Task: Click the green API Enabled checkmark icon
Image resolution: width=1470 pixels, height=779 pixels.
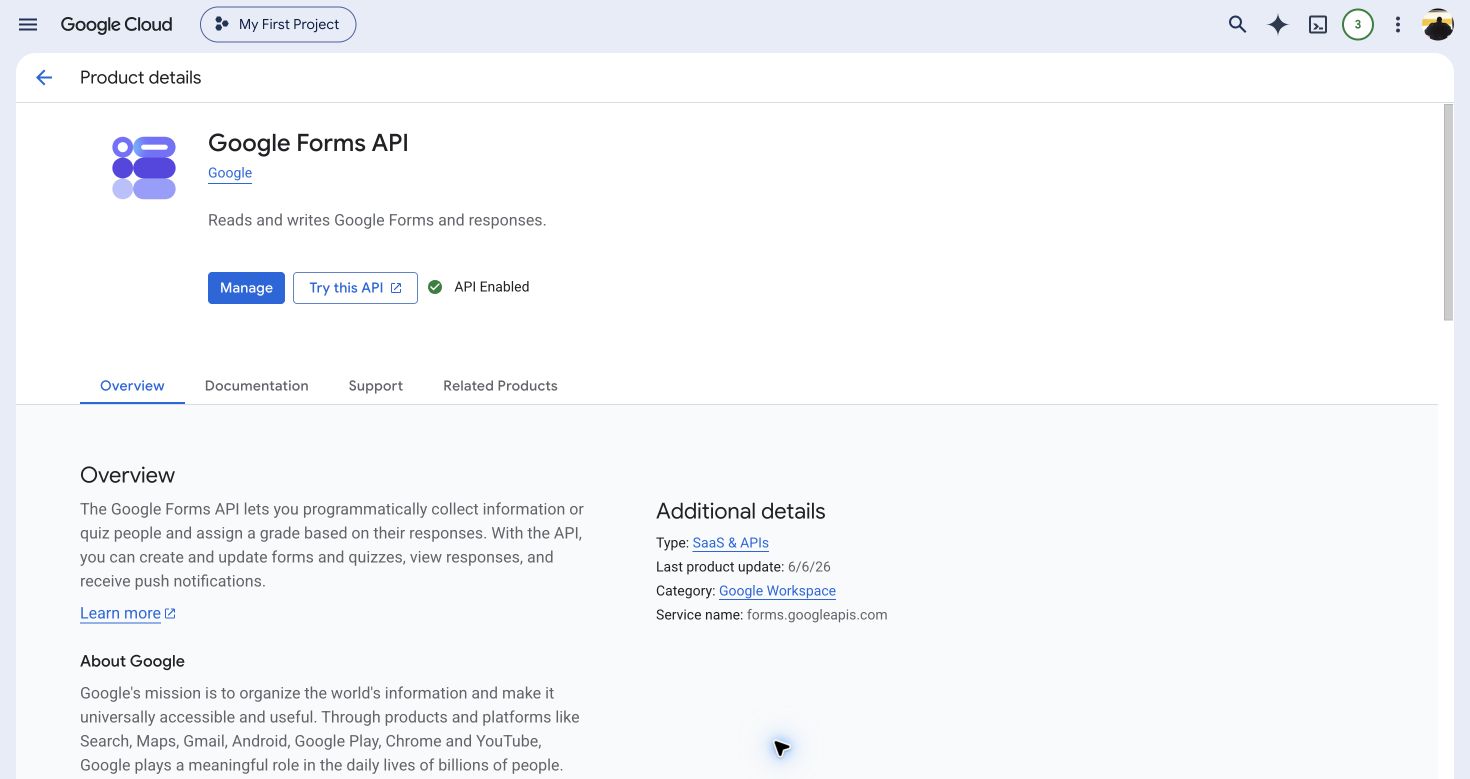Action: pos(435,287)
